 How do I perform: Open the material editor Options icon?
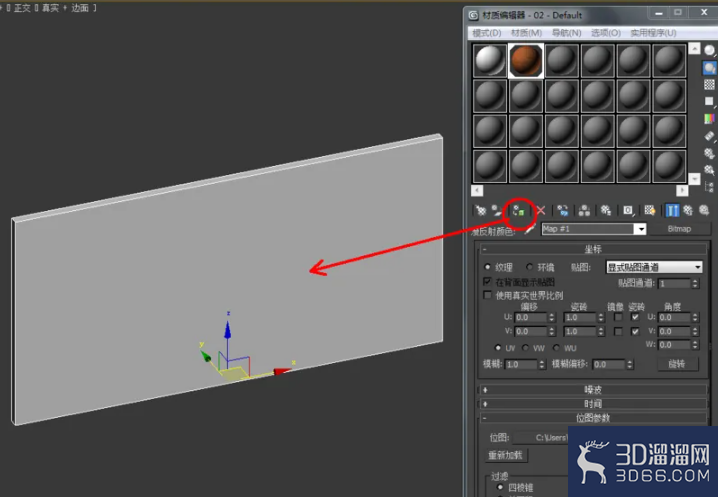click(x=709, y=153)
